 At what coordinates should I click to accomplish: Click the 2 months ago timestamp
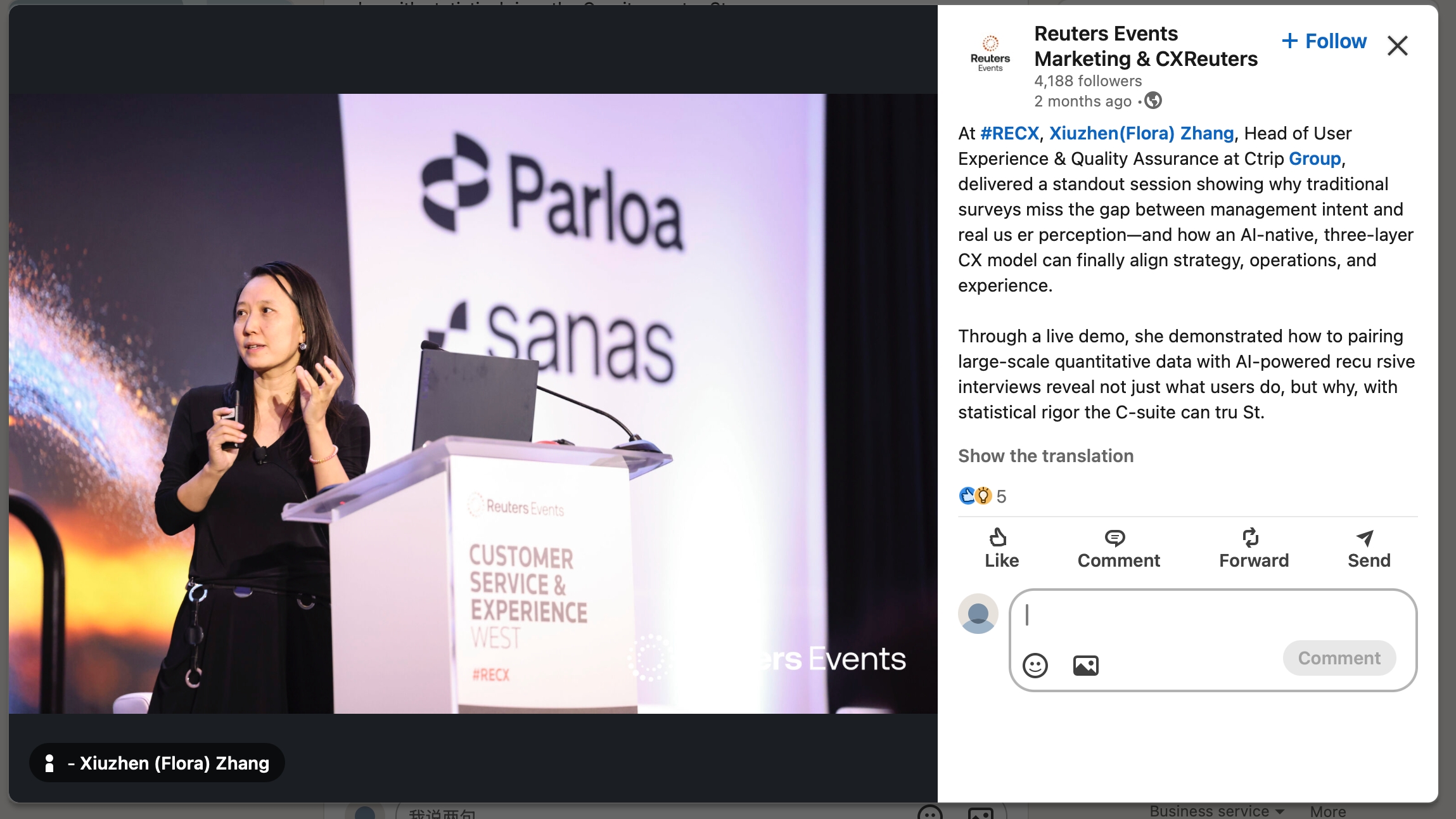click(x=1082, y=101)
